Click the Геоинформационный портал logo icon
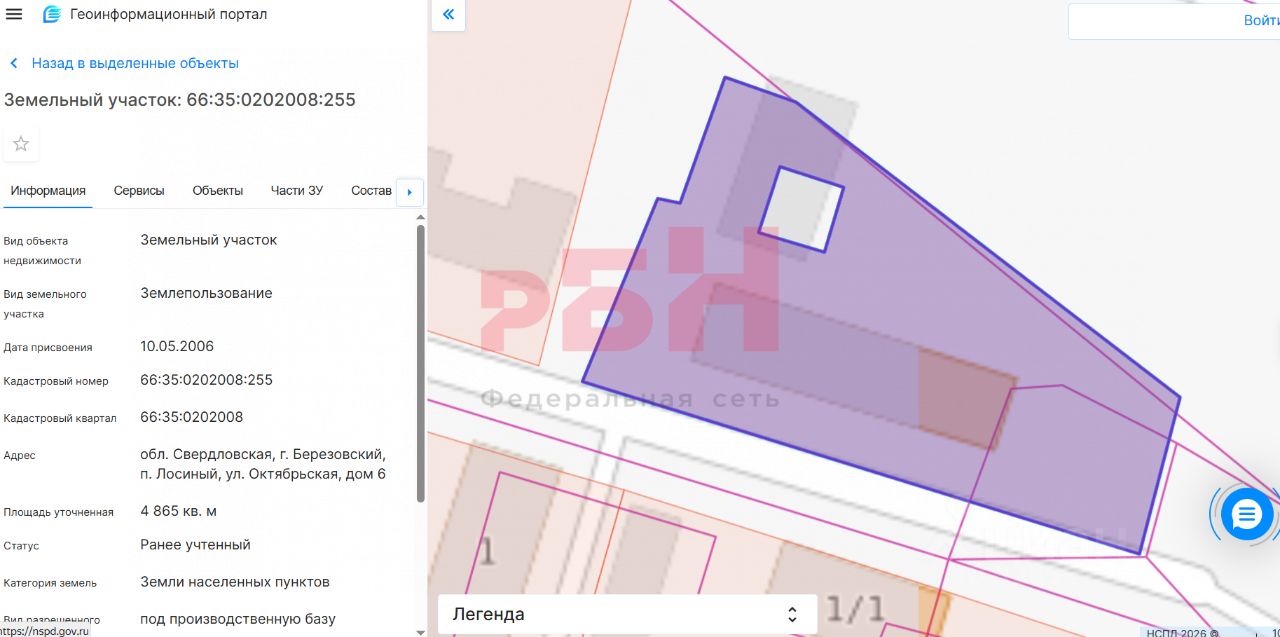 coord(51,14)
